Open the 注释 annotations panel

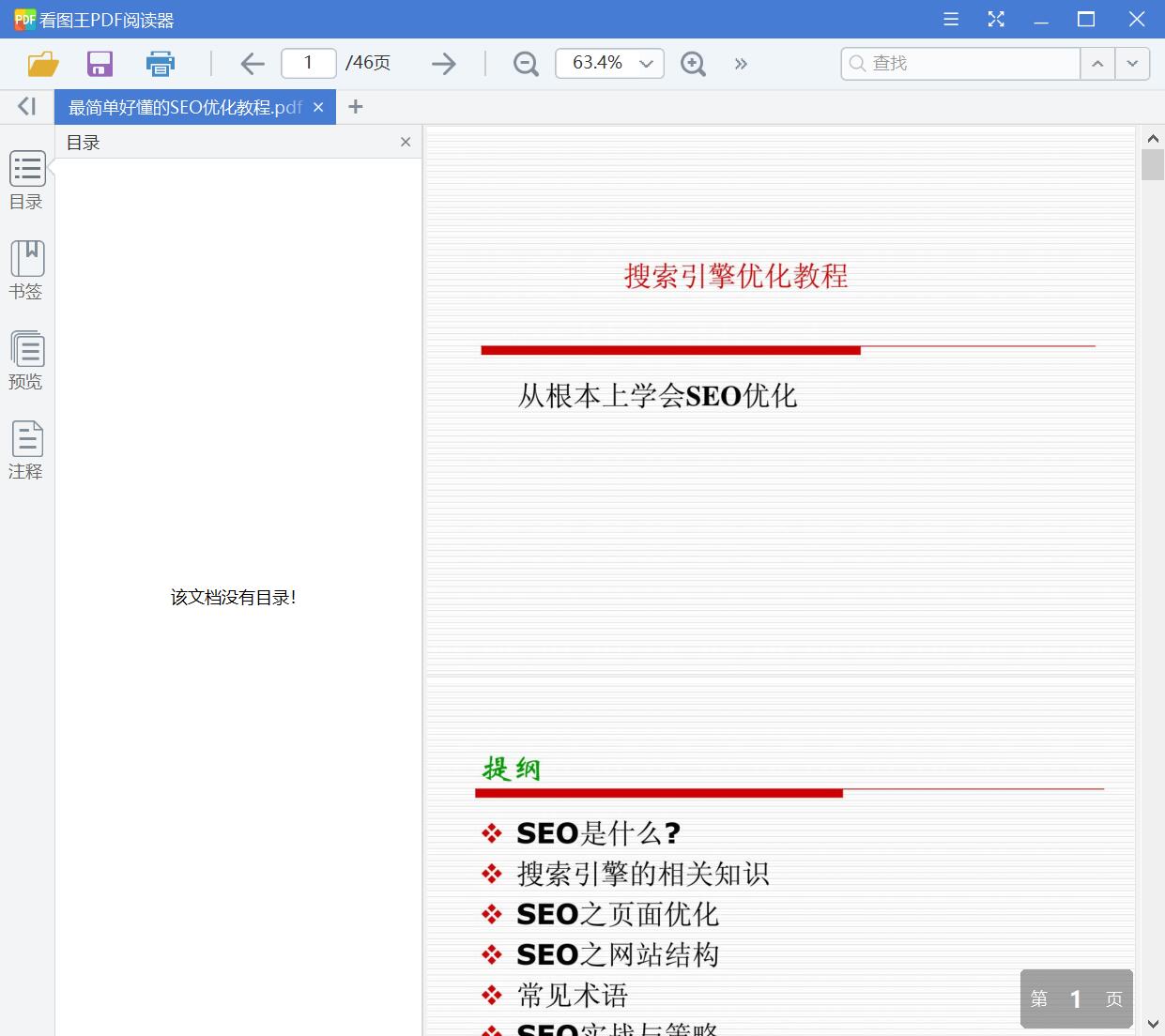click(x=26, y=450)
